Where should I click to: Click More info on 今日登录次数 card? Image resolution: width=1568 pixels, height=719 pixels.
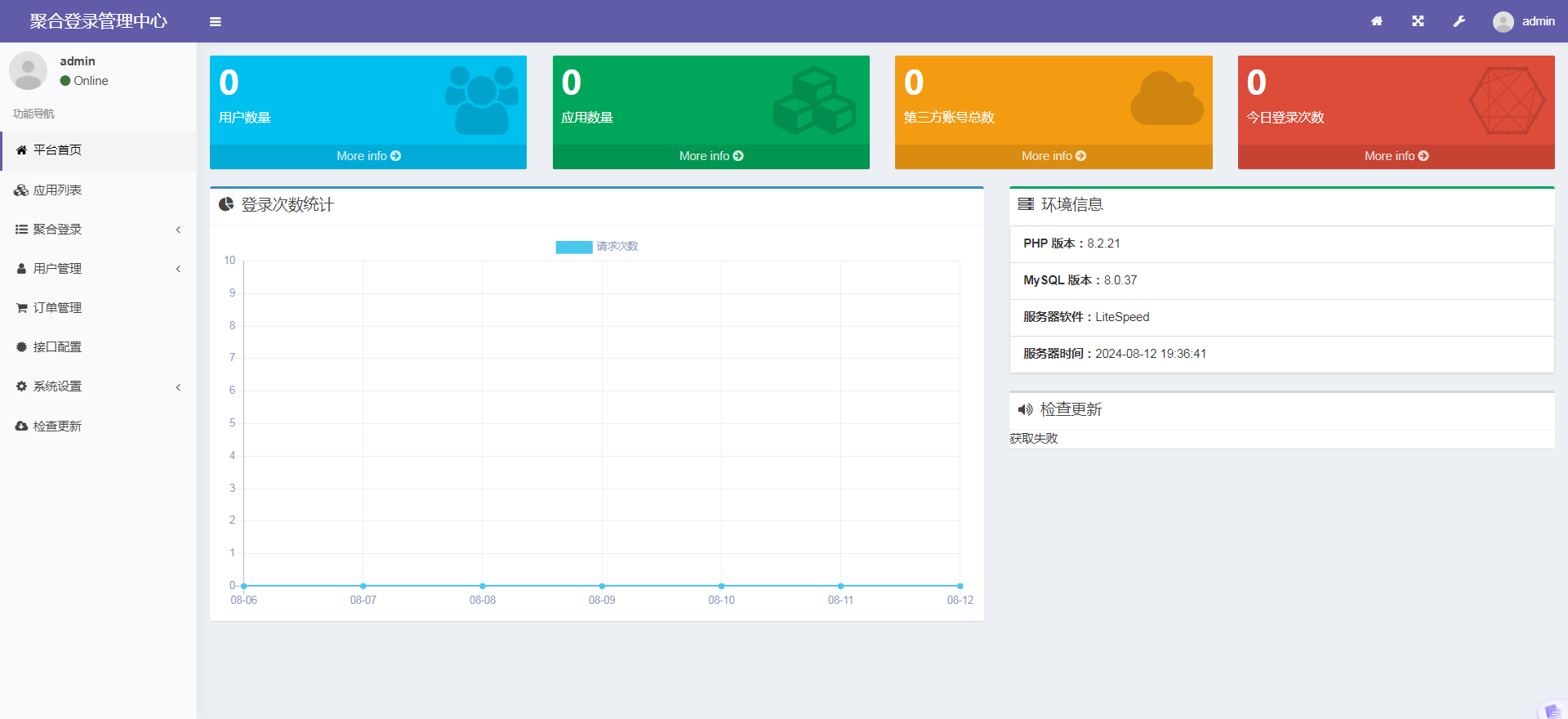(x=1396, y=156)
